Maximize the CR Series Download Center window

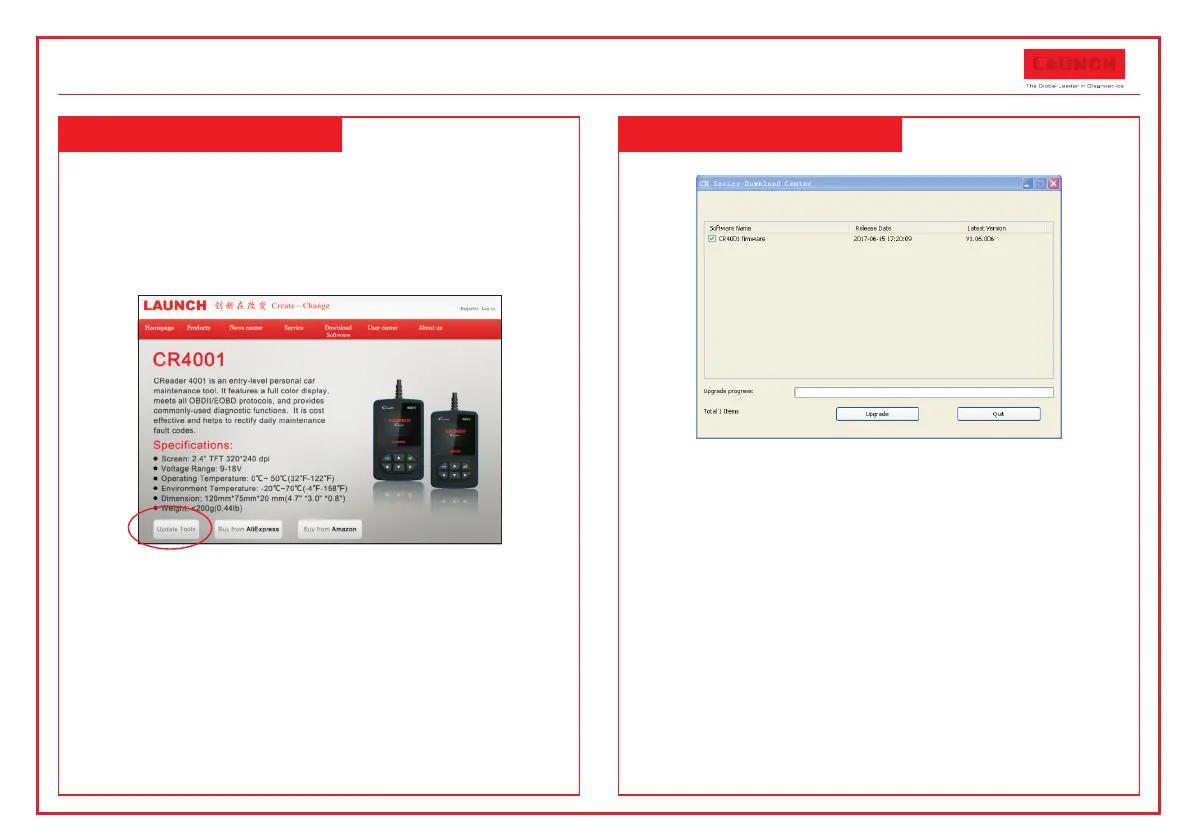pos(1041,184)
